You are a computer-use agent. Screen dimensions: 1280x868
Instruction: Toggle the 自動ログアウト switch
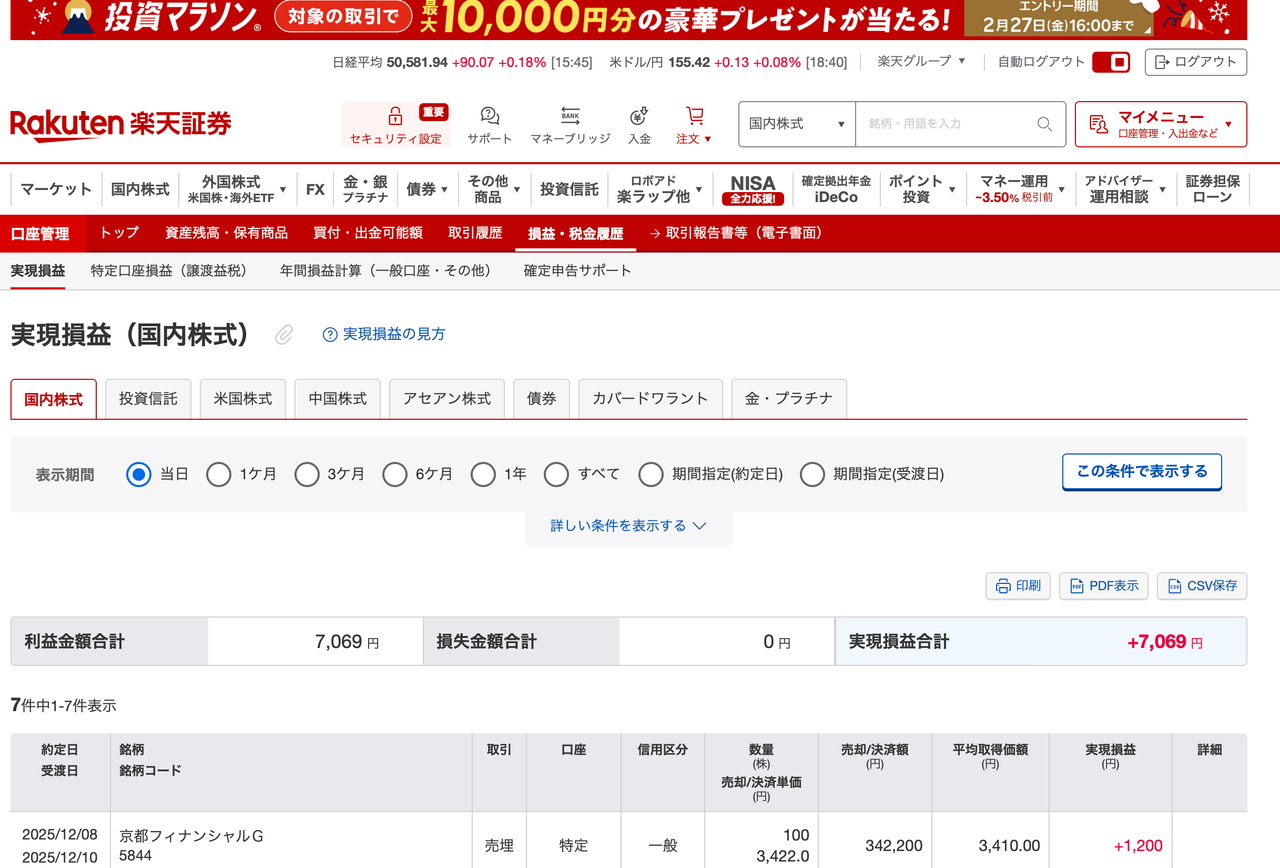pos(1111,60)
